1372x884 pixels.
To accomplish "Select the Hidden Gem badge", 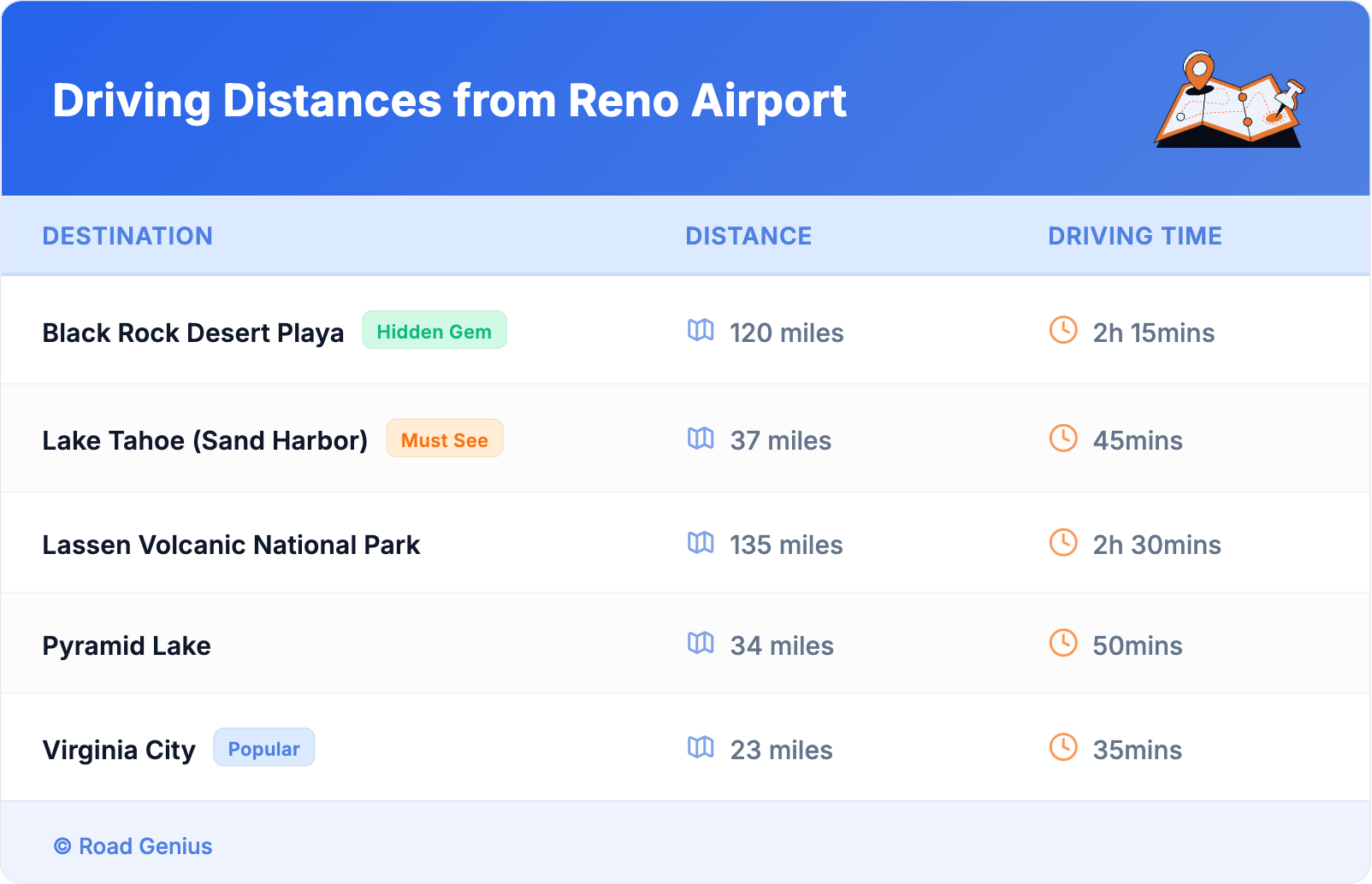I will pos(434,331).
